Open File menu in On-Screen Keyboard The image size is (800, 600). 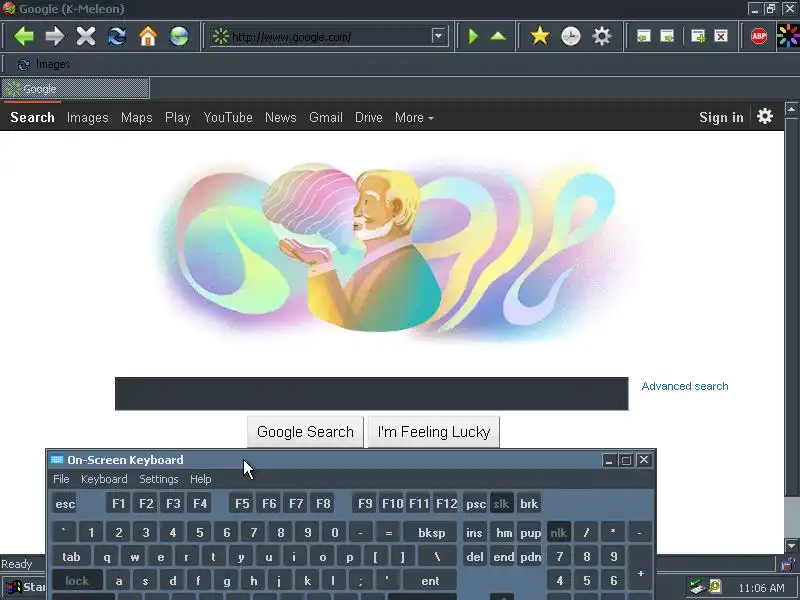pyautogui.click(x=61, y=479)
